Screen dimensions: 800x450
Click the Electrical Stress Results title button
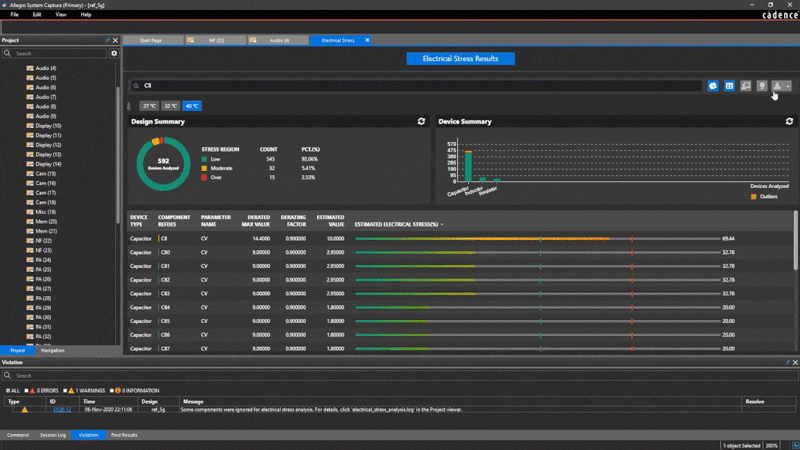pyautogui.click(x=461, y=59)
